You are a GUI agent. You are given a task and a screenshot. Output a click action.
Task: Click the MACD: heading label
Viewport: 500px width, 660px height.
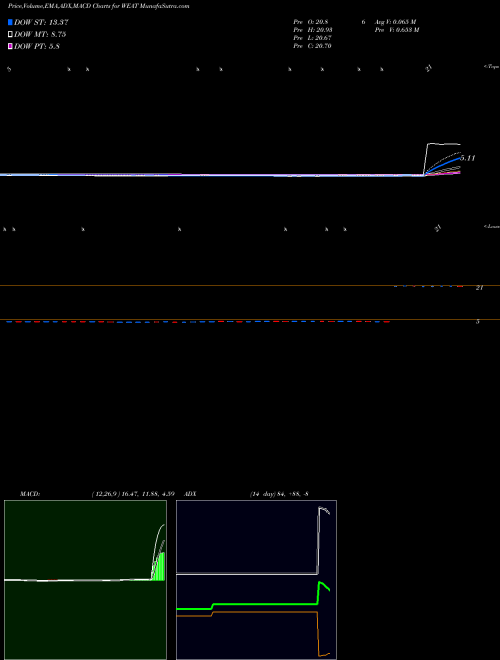[x=30, y=494]
